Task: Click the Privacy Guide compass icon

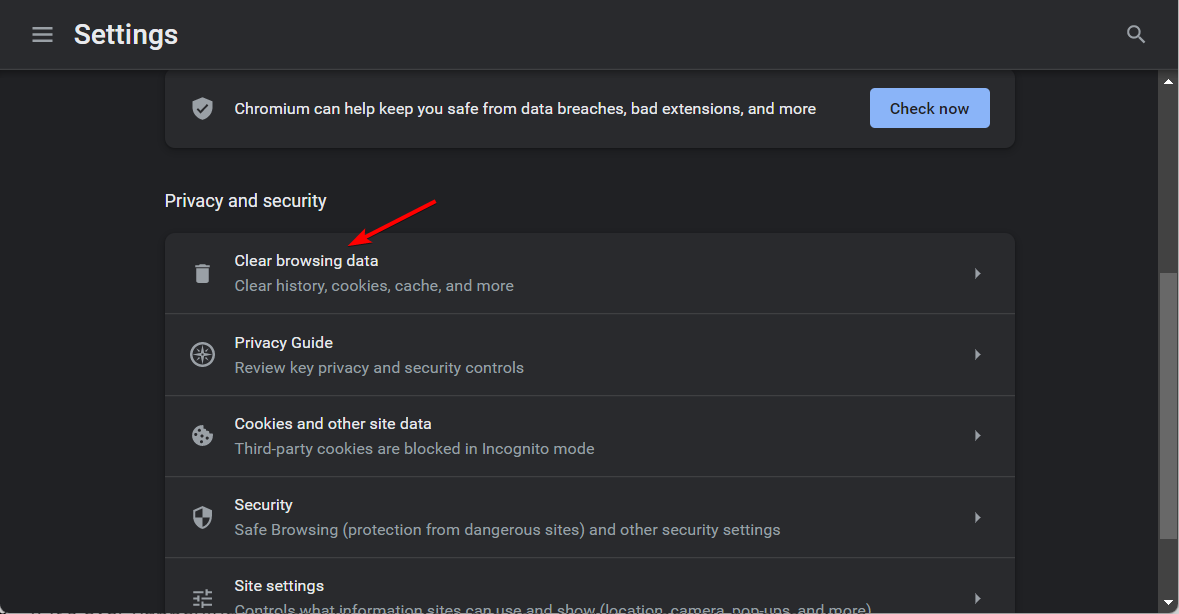Action: pyautogui.click(x=202, y=355)
